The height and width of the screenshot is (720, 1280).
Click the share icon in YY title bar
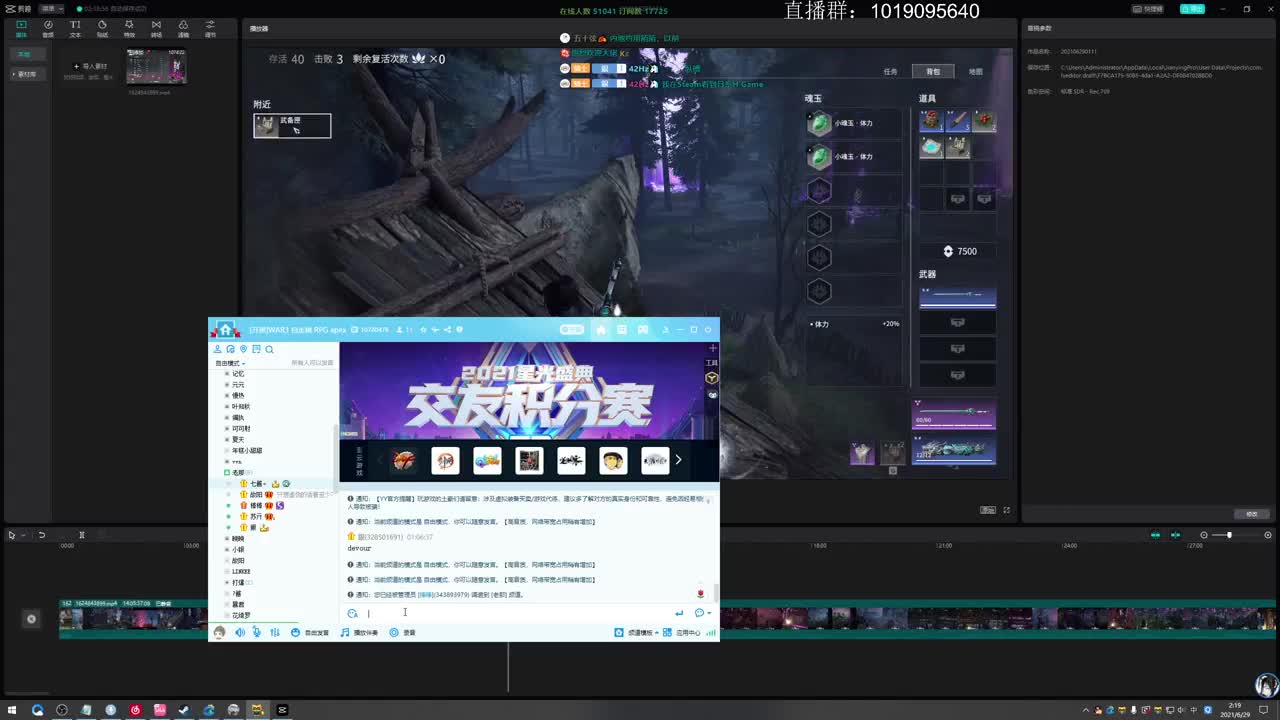pos(447,329)
